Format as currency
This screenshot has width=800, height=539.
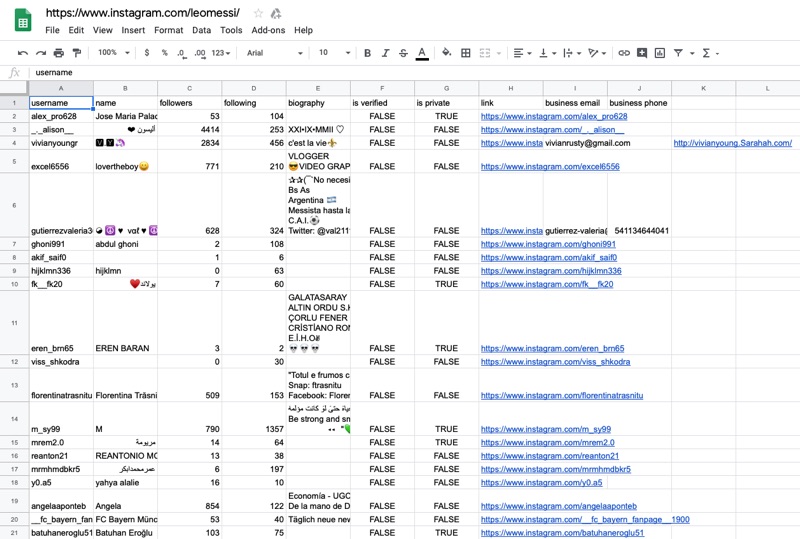(147, 53)
